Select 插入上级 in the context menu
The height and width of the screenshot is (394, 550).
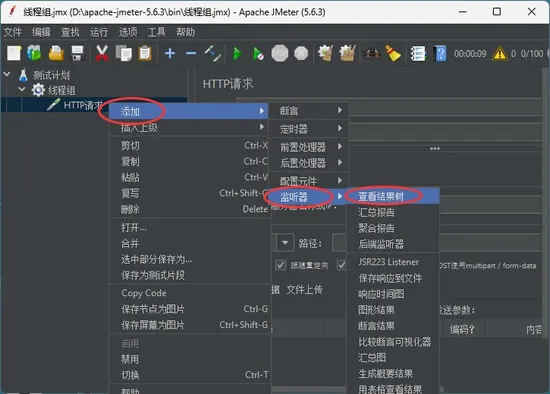pos(189,127)
